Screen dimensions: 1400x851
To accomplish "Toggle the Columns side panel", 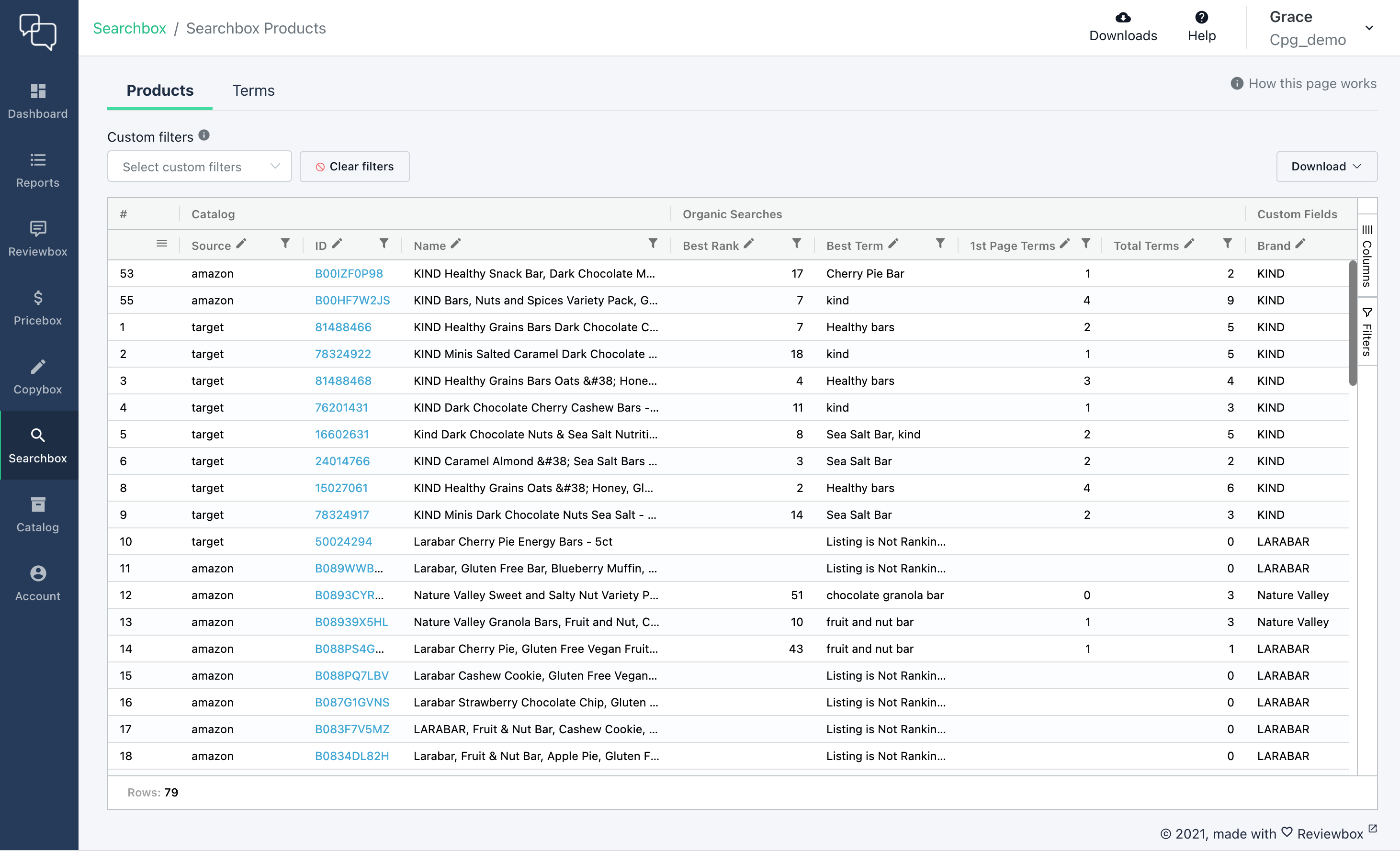I will 1366,256.
